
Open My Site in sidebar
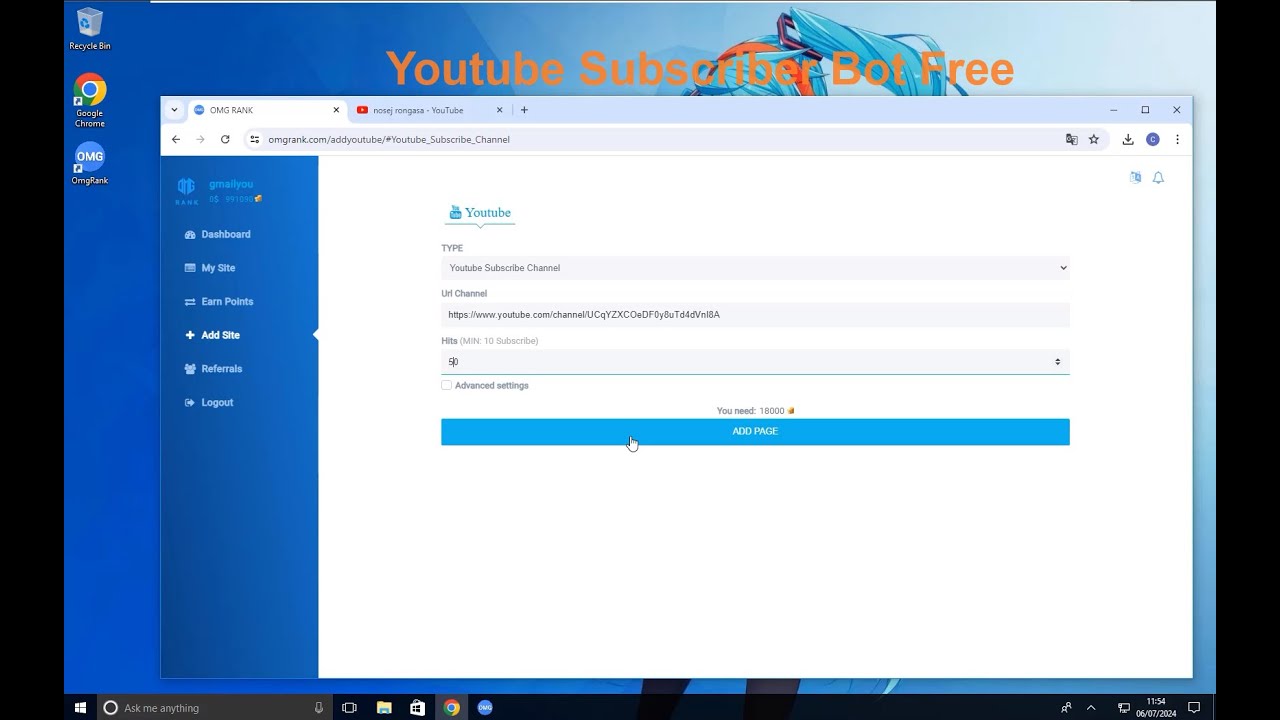click(x=210, y=268)
